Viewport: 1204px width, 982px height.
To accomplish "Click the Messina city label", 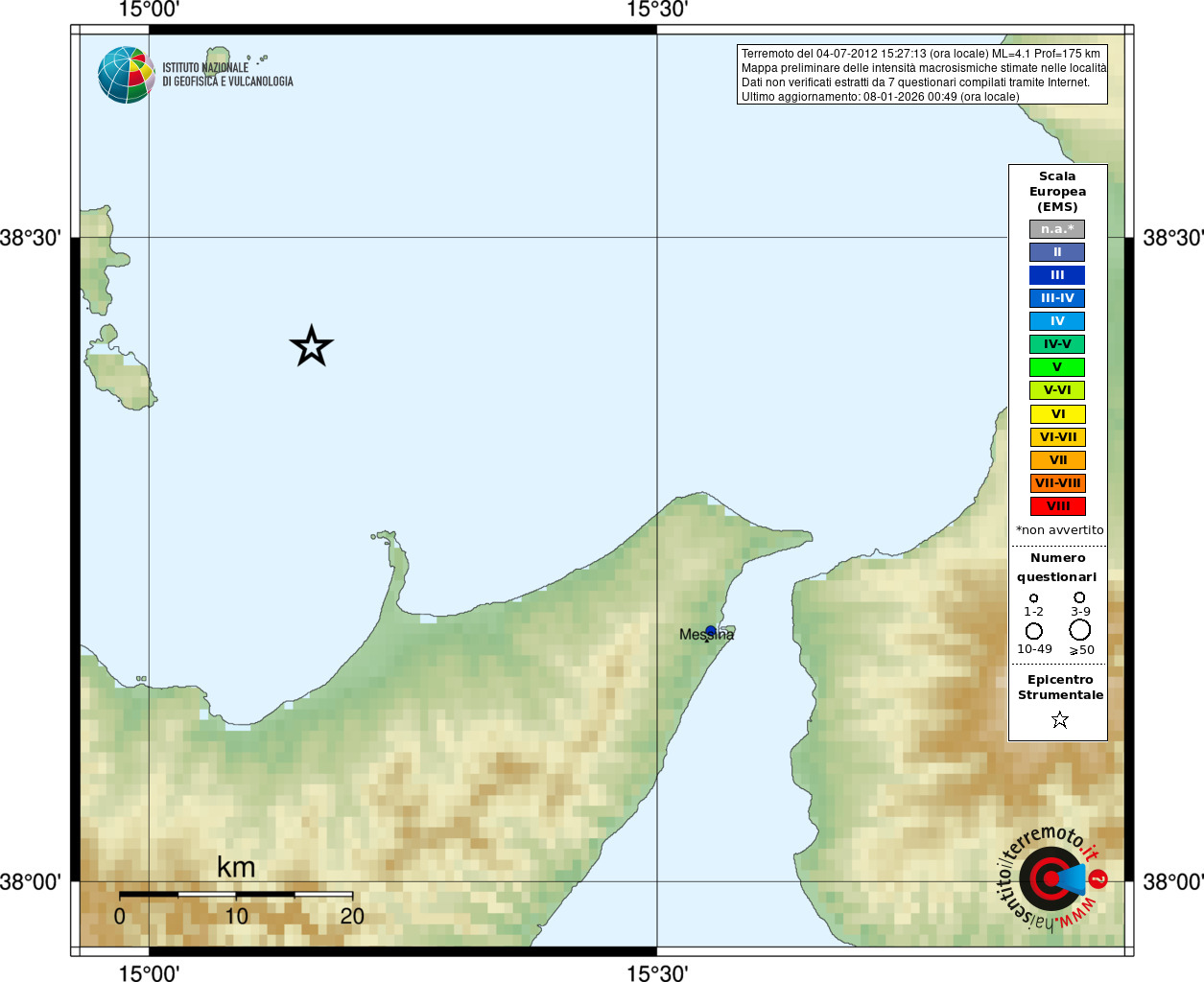I will [x=707, y=635].
